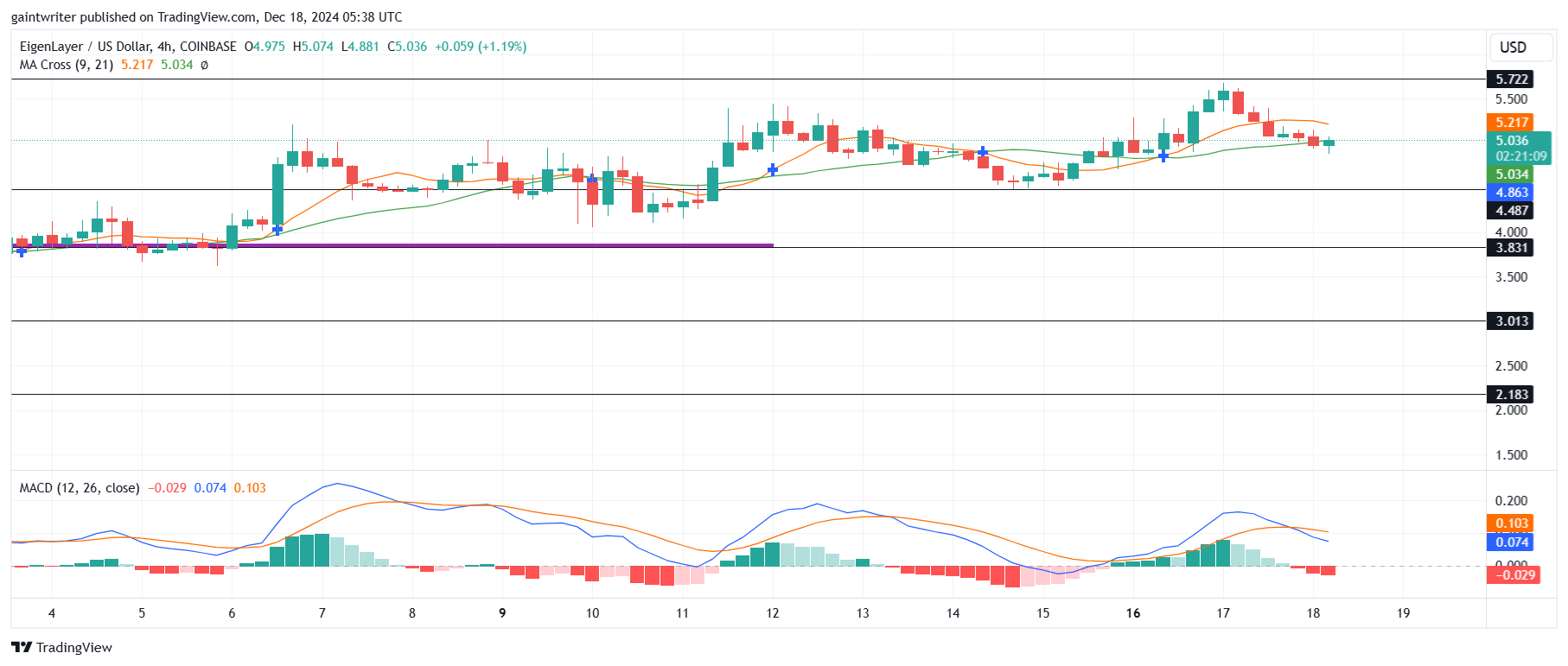Viewport: 1568px width, 666px height.
Task: Click date label 7 on the time axis
Action: [x=322, y=613]
